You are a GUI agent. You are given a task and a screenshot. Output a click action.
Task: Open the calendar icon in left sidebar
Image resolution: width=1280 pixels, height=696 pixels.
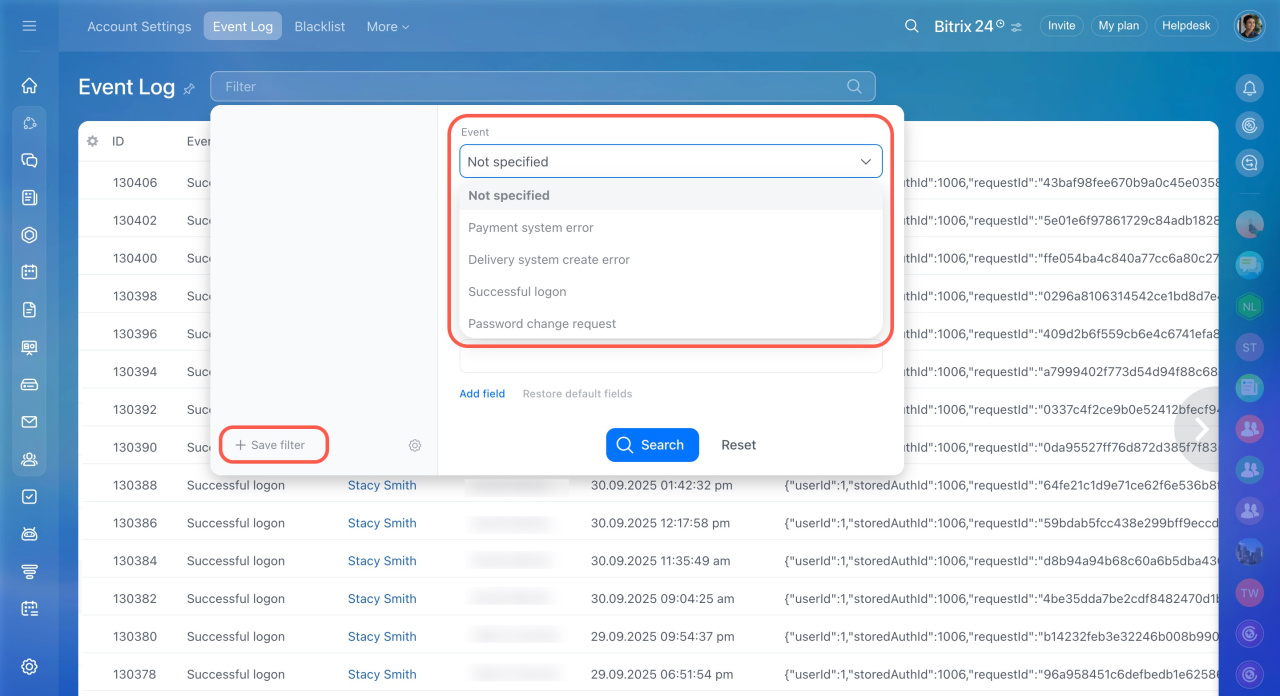point(29,272)
